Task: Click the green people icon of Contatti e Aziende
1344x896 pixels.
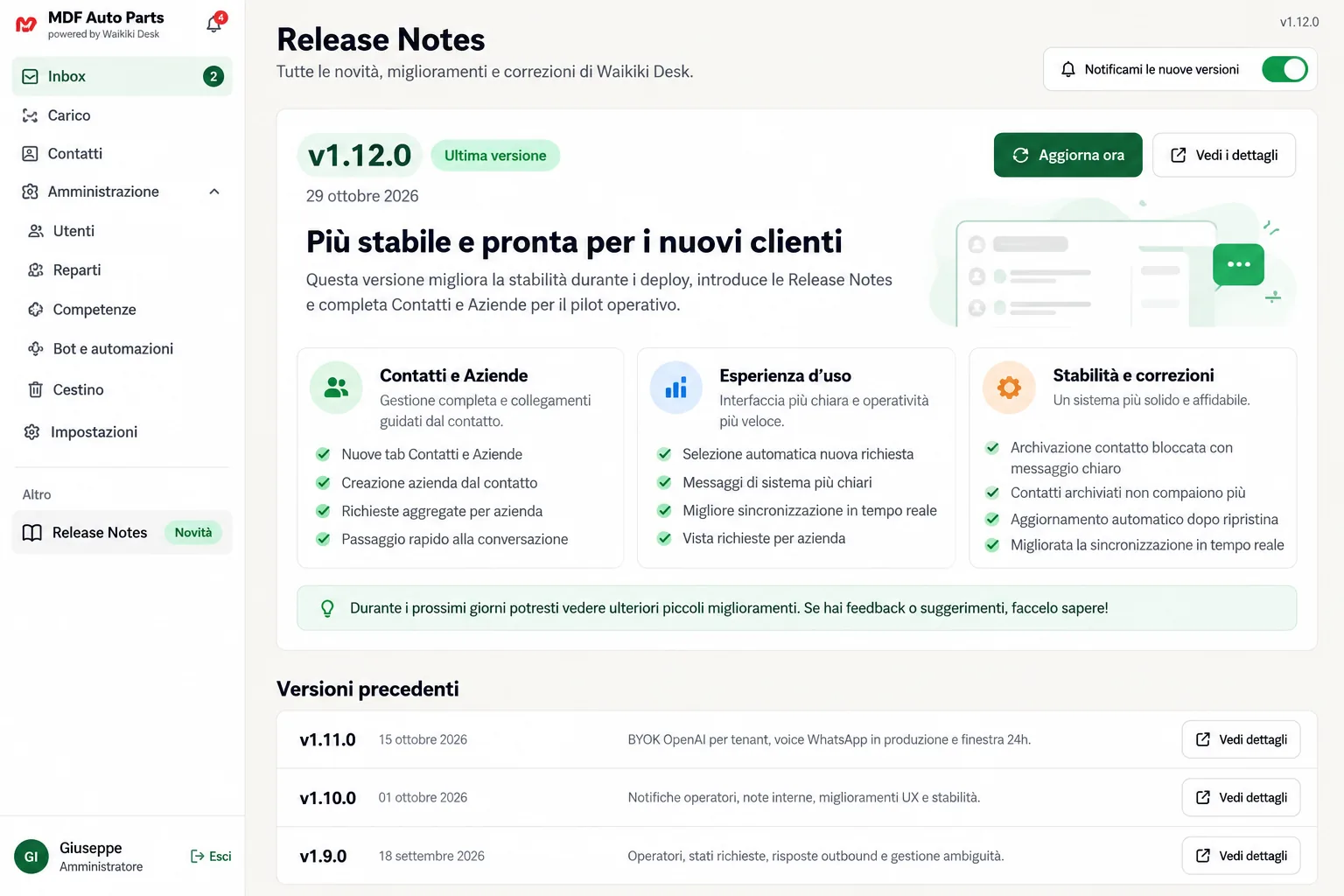Action: (x=336, y=388)
